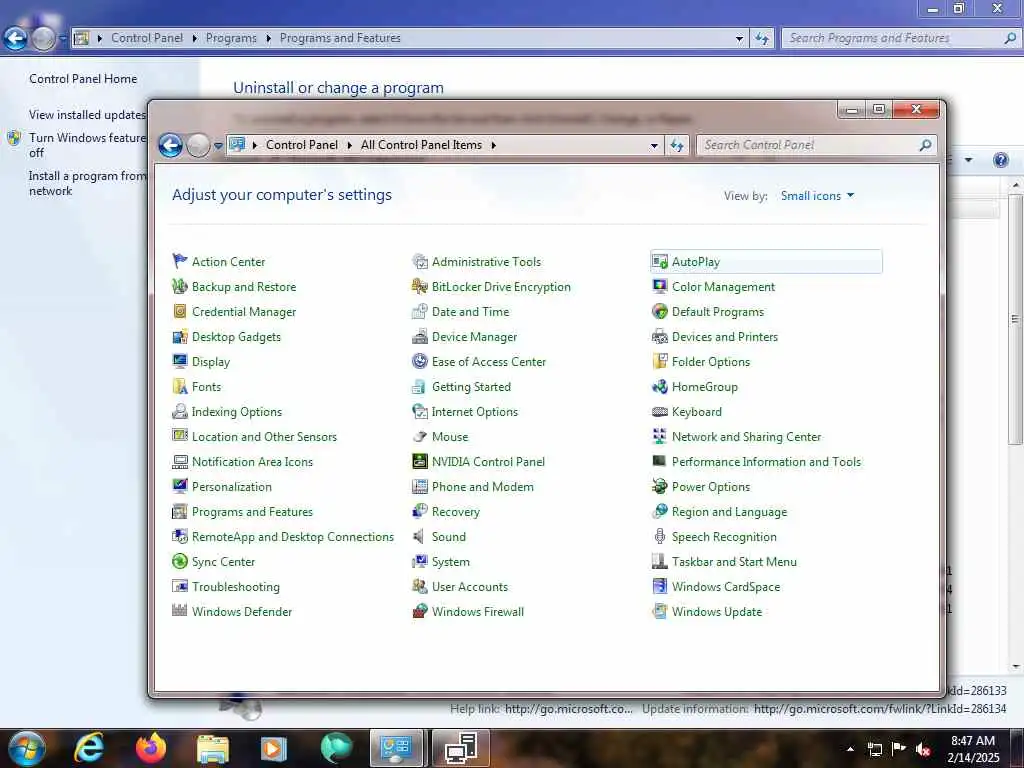The width and height of the screenshot is (1024, 768).
Task: Open the Power Options icon
Action: click(x=660, y=487)
